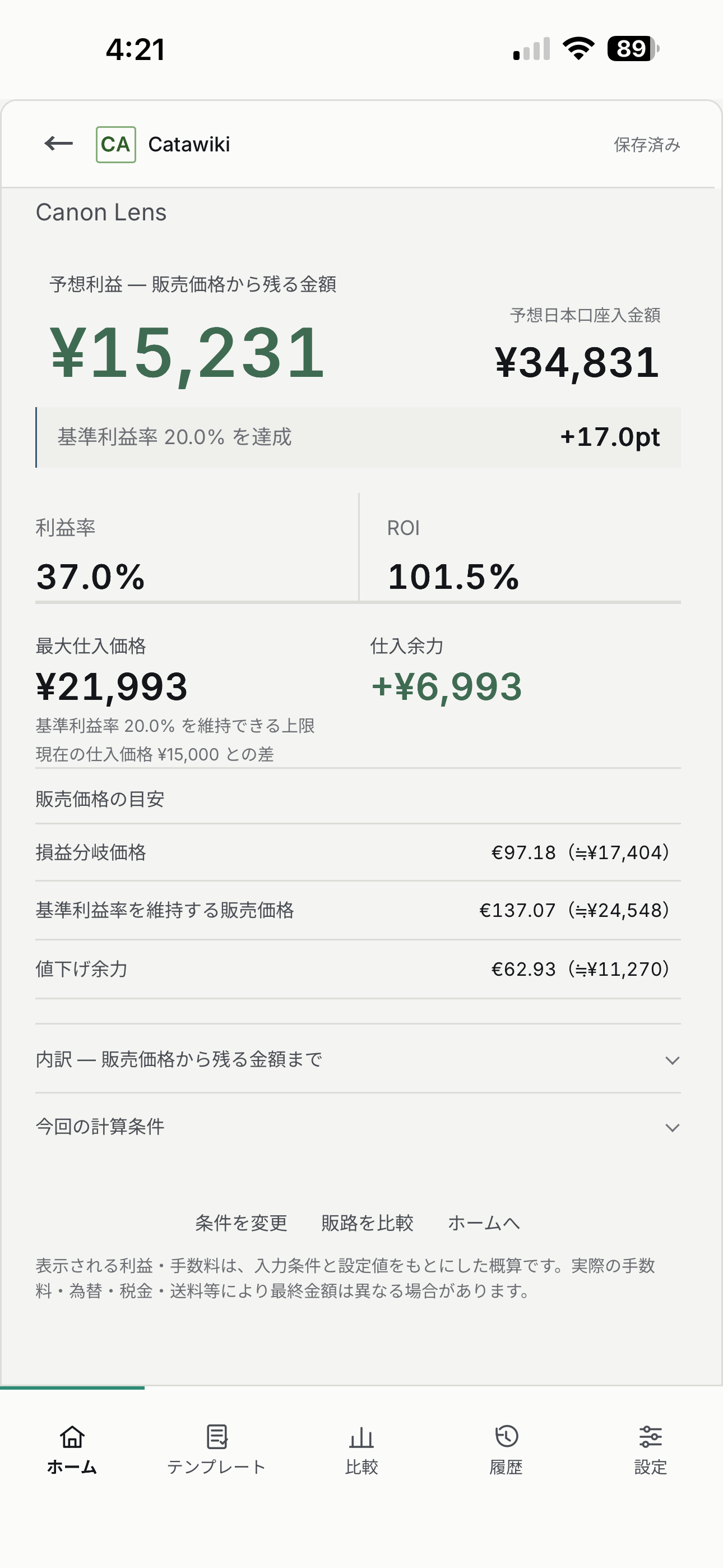Tap the 基準利益率 20.0% を達成 banner text
Image resolution: width=723 pixels, height=1568 pixels.
[175, 437]
